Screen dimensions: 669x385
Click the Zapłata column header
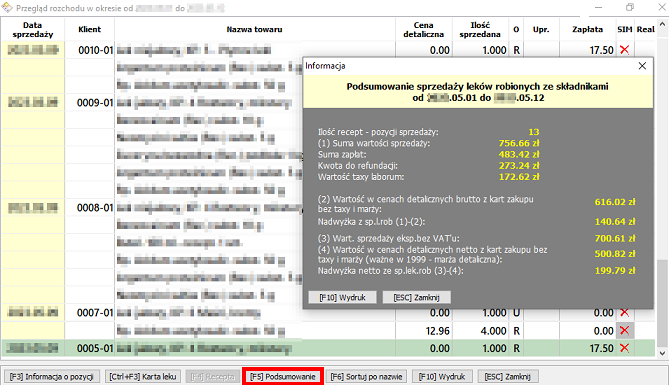[x=588, y=29]
